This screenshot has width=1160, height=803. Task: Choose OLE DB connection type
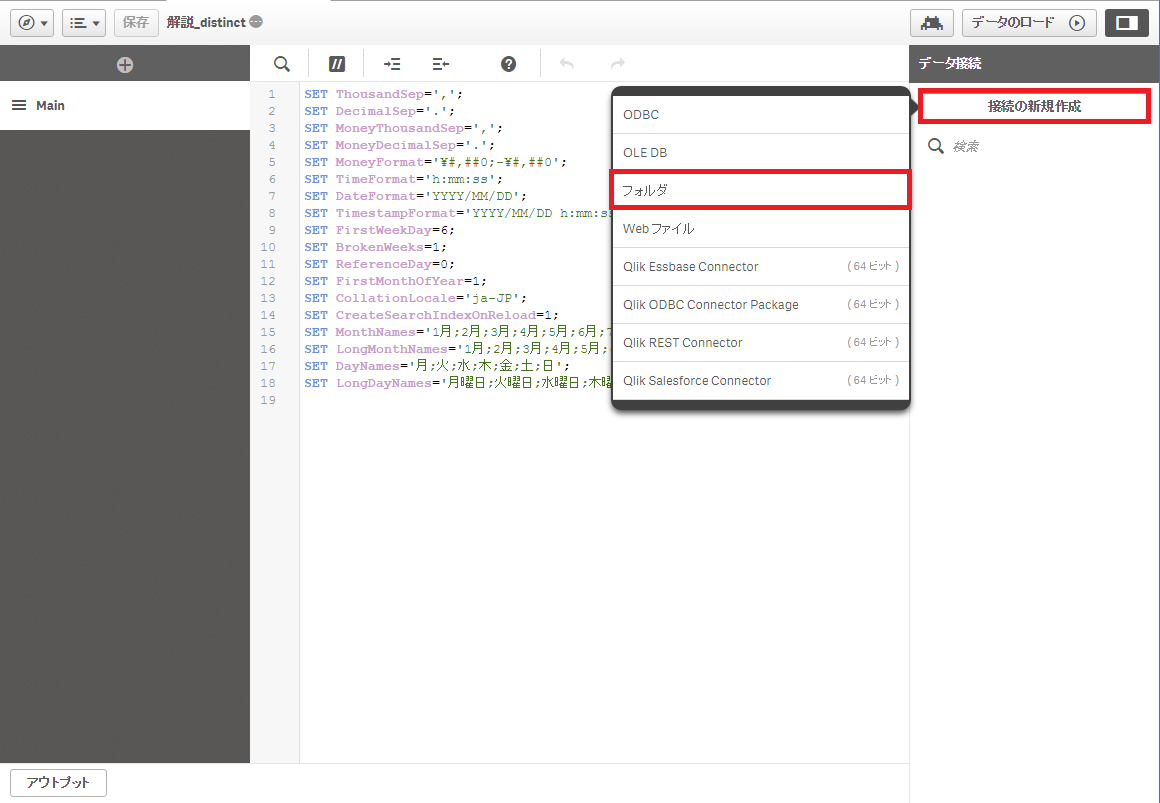point(761,152)
